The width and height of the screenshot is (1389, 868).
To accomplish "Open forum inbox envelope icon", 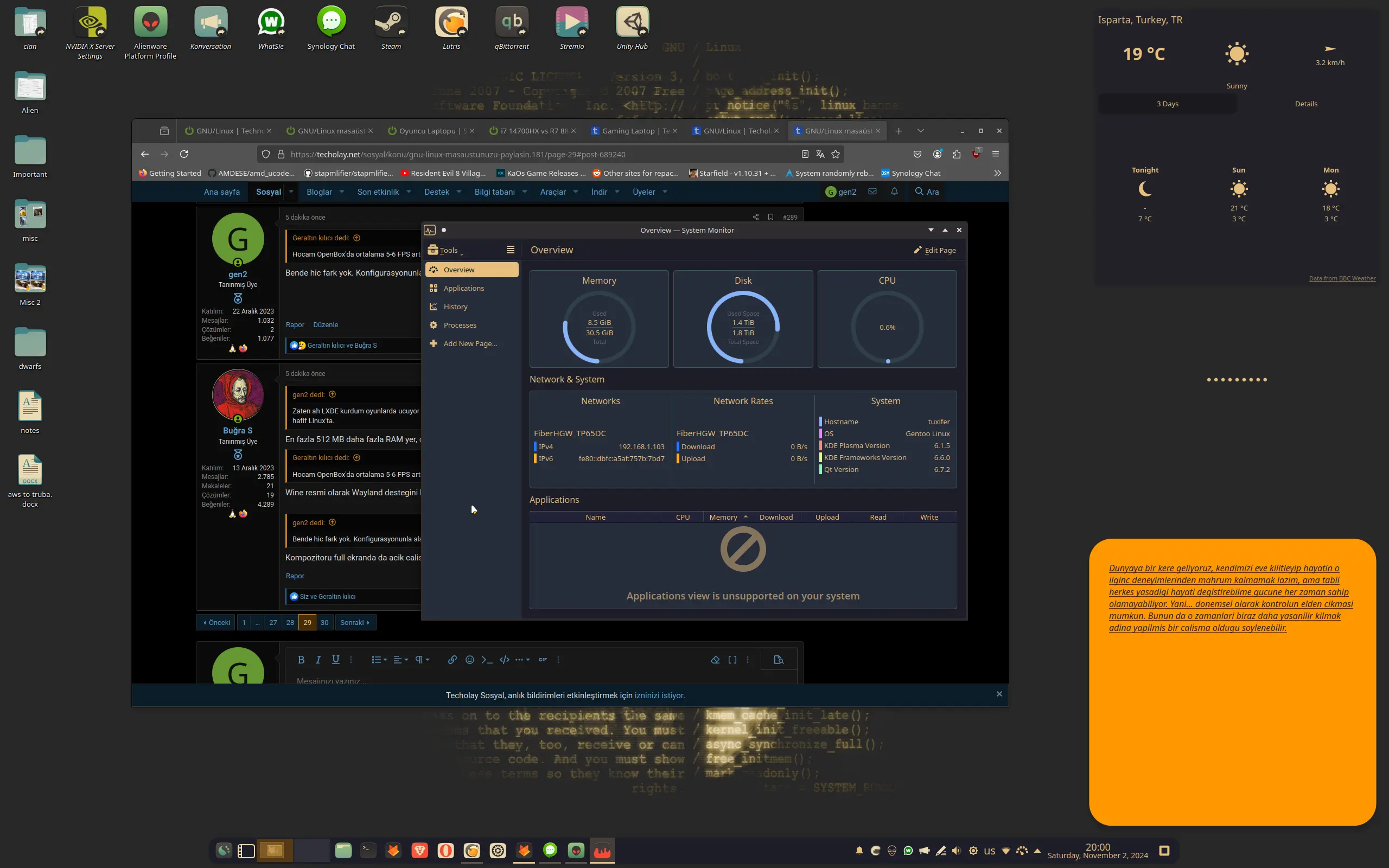I will pyautogui.click(x=872, y=192).
